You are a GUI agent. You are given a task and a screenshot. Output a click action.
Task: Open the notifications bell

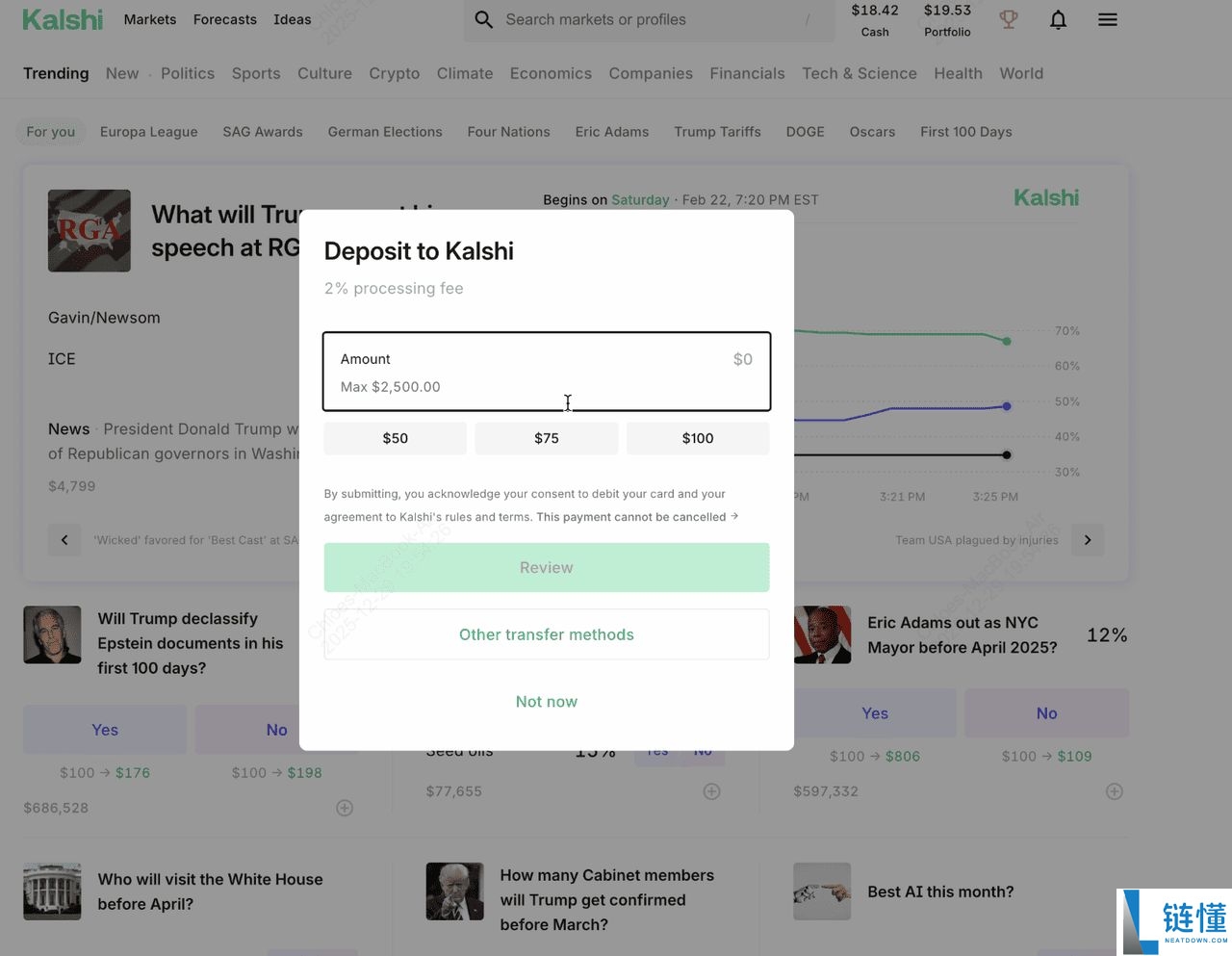tap(1058, 19)
